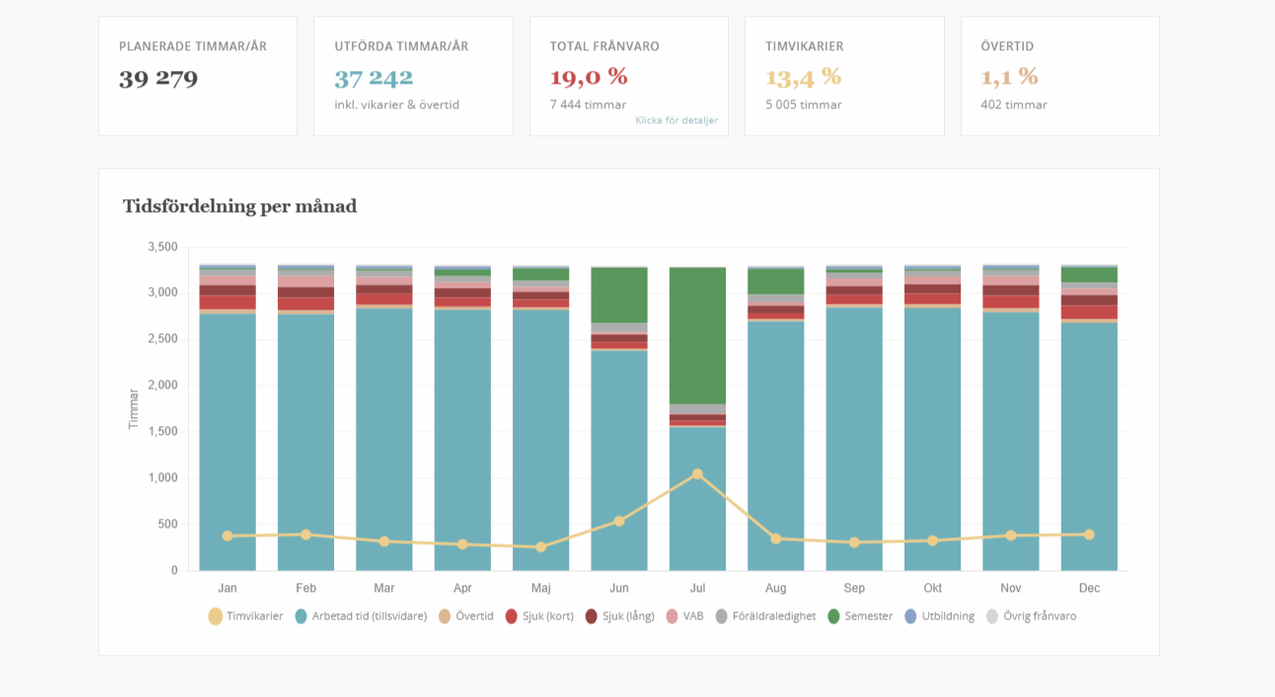1275x697 pixels.
Task: Click the green Semester segment in Jul bar
Action: pos(697,335)
